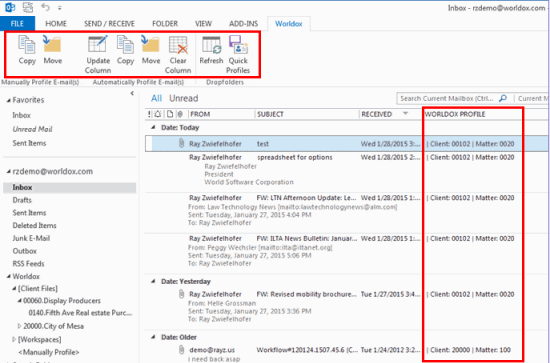Expand the 20000.City of Mesa node
Viewport: 550px width, 363px height.
point(20,326)
